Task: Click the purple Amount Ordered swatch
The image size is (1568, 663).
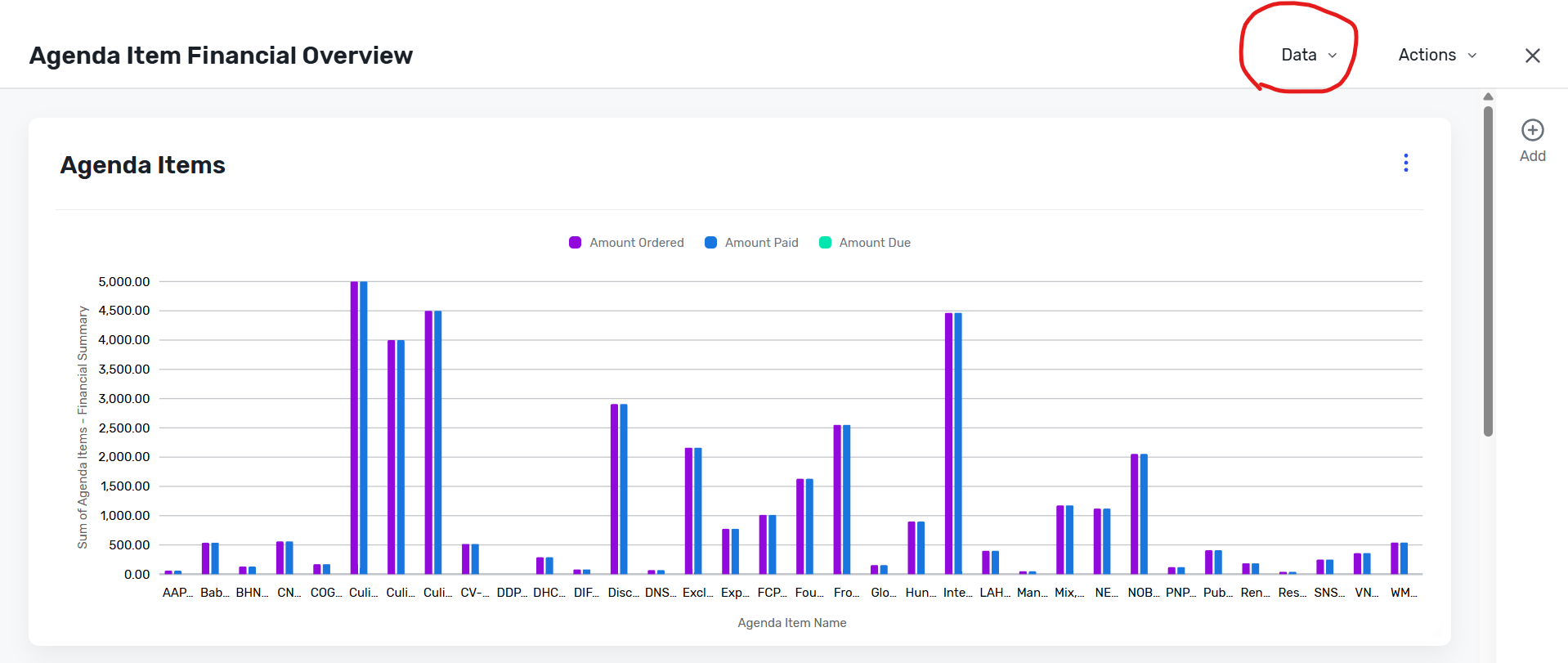Action: [x=575, y=243]
